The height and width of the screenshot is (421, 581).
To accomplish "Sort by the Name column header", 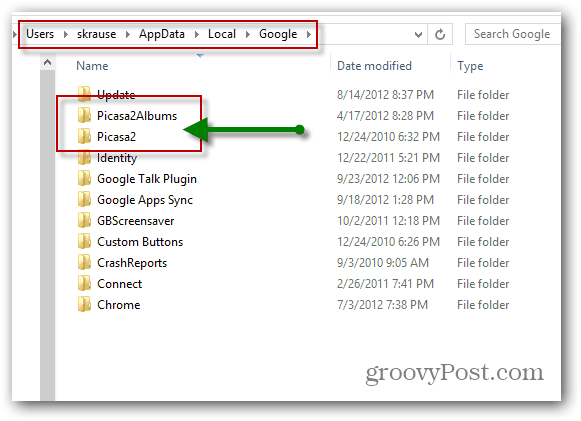I will point(92,66).
